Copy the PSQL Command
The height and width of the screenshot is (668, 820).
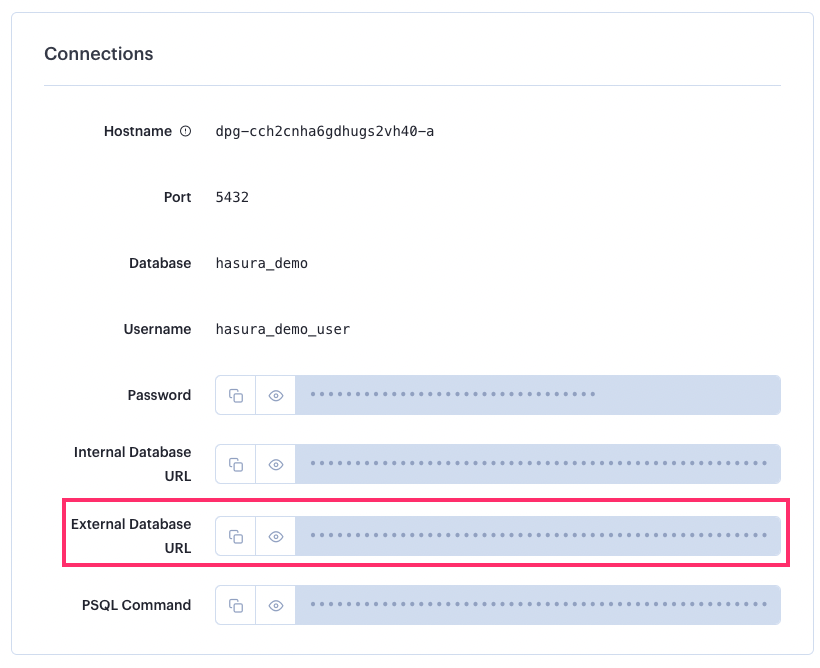235,605
